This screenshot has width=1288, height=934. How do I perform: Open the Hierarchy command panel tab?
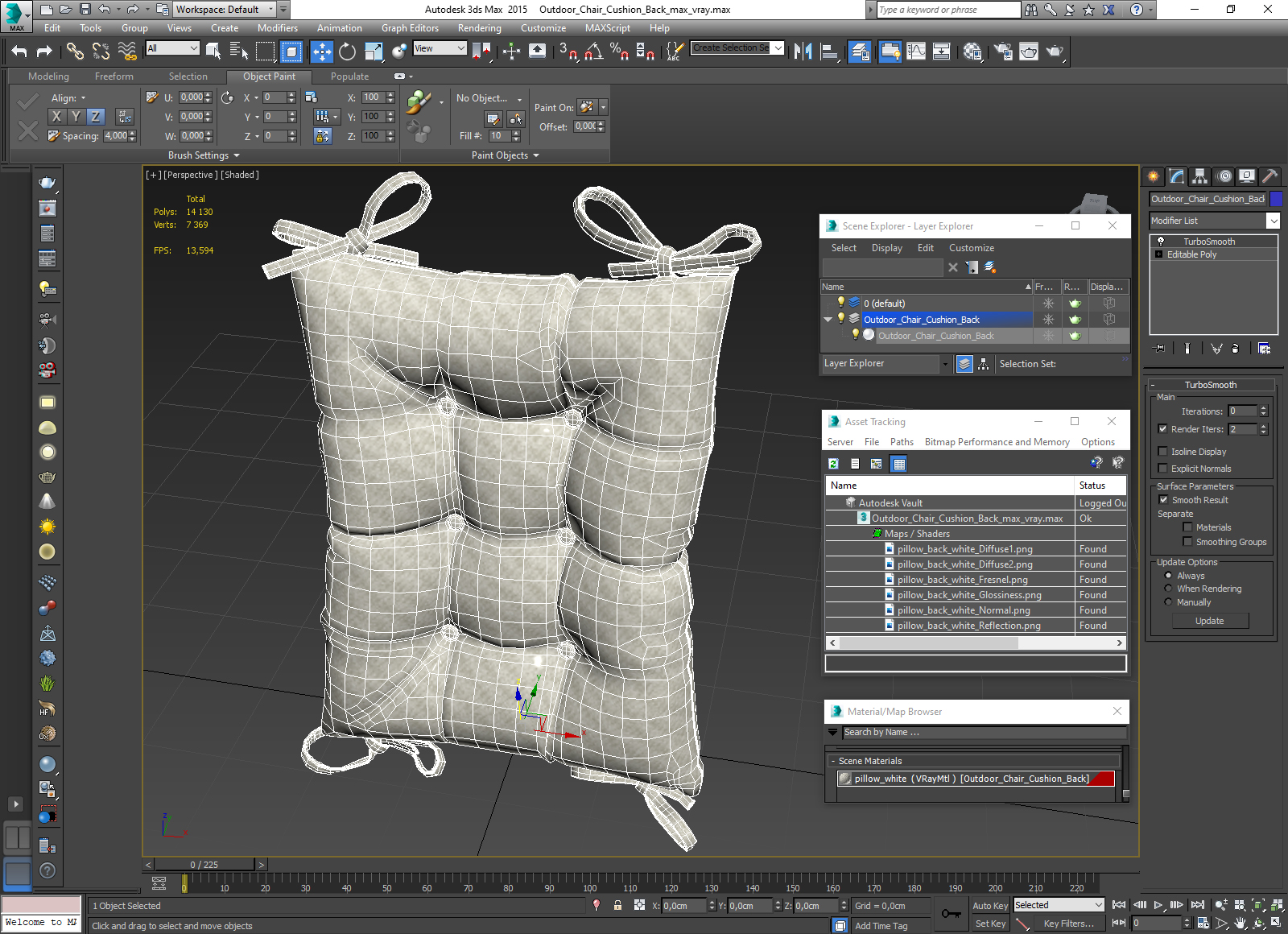pos(1200,176)
